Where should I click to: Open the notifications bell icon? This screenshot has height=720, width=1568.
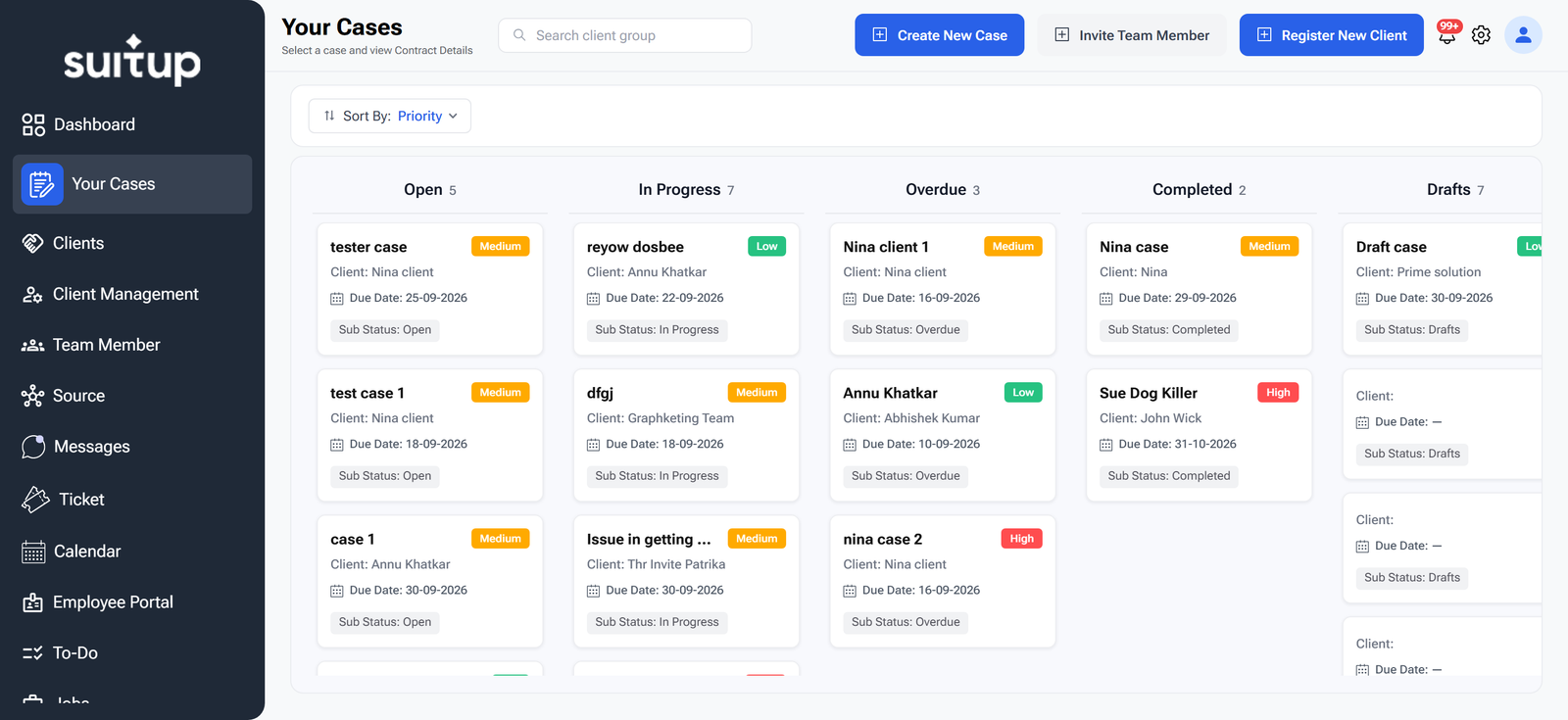click(x=1446, y=35)
